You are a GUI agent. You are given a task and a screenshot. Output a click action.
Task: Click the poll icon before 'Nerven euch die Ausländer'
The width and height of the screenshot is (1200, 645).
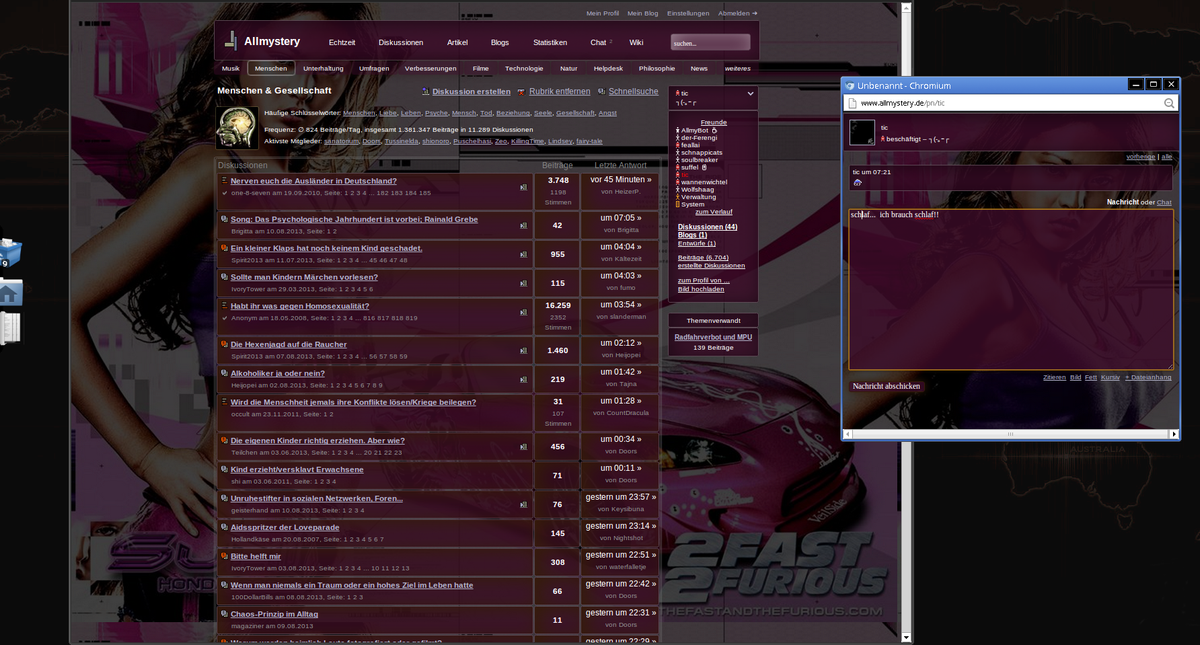coord(224,181)
